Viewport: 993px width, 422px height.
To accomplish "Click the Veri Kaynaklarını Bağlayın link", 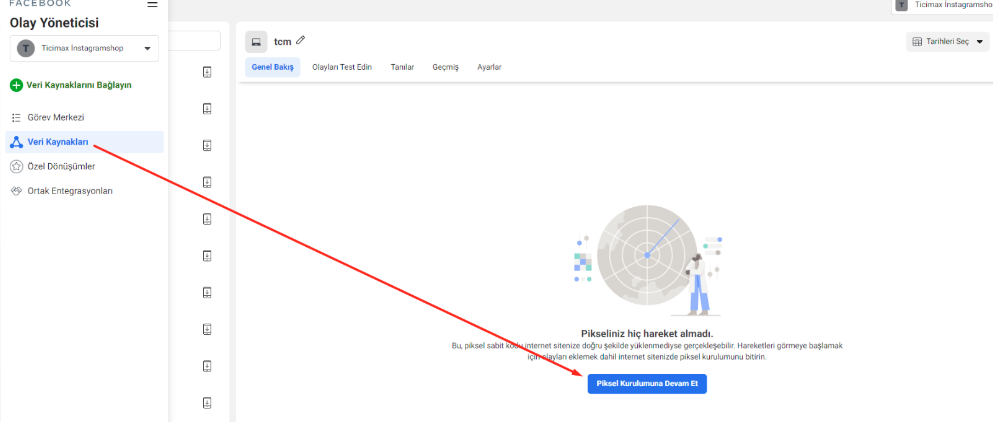I will pyautogui.click(x=79, y=85).
